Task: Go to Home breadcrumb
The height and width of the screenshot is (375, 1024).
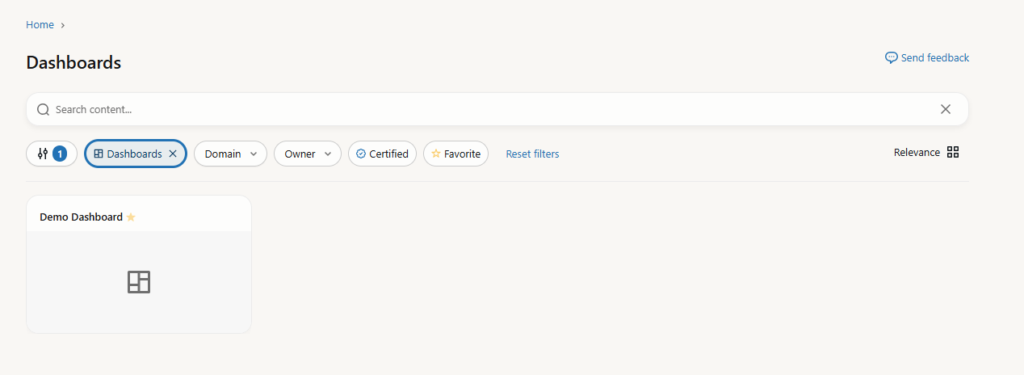Action: [40, 25]
